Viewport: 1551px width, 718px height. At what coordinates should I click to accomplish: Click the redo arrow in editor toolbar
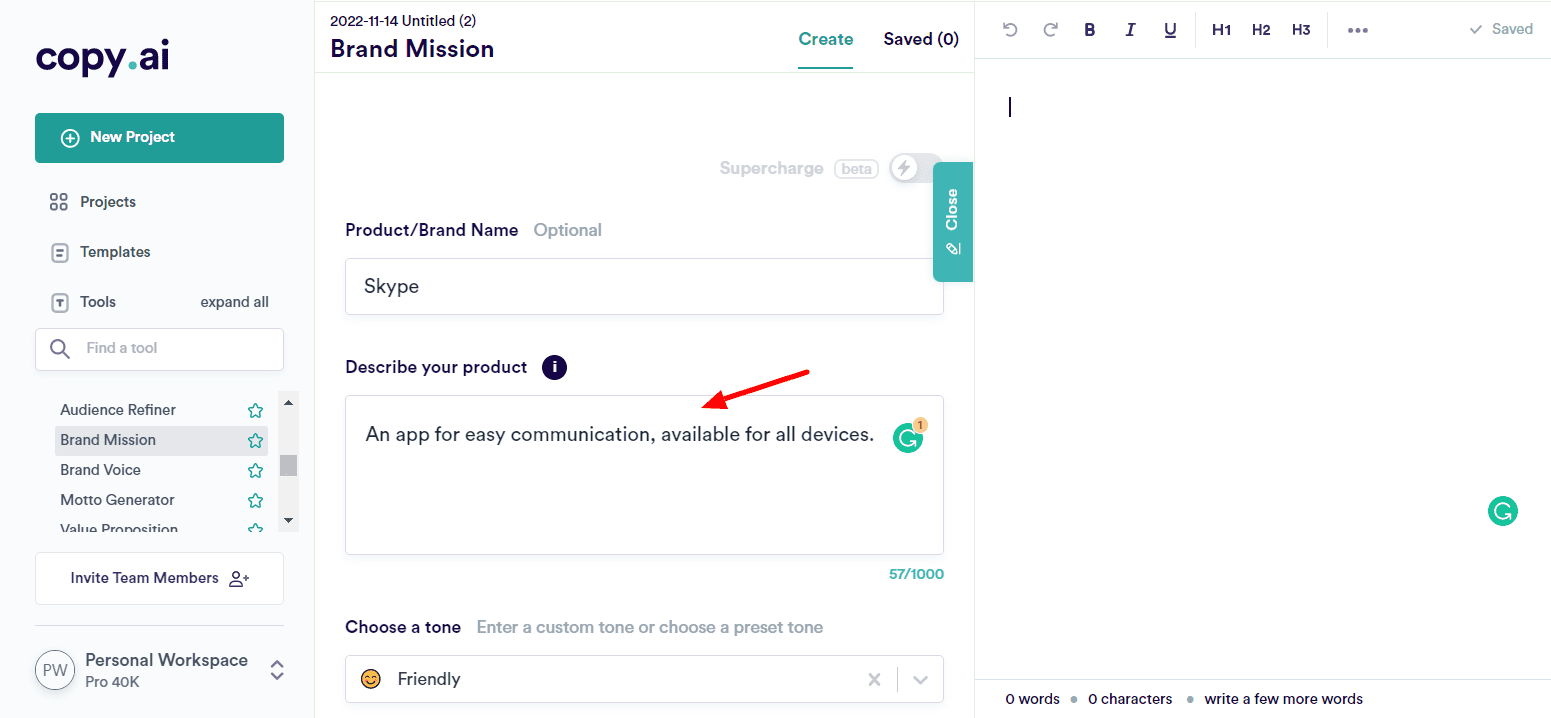[x=1050, y=30]
